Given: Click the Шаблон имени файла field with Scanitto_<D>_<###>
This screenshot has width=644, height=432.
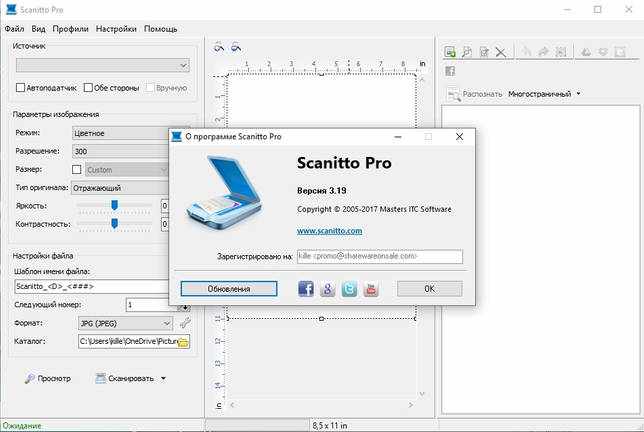Looking at the screenshot, I should click(91, 286).
